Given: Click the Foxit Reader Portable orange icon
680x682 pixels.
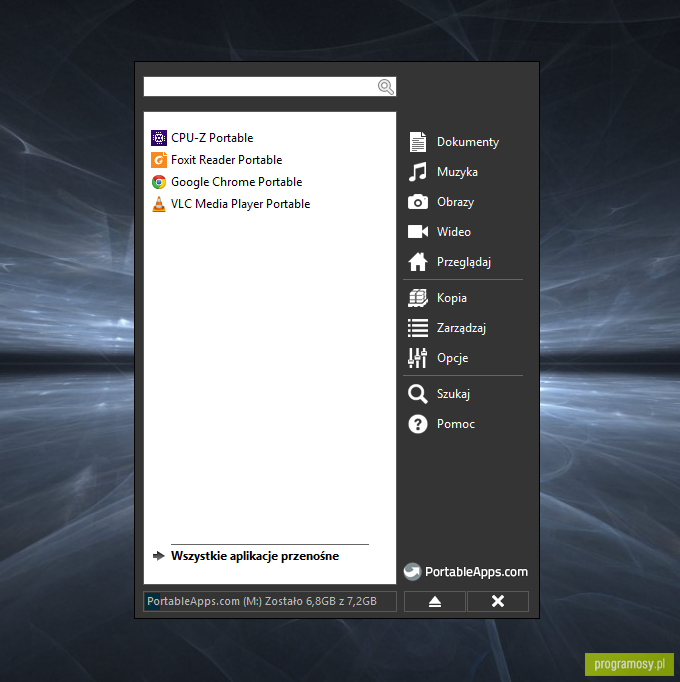Looking at the screenshot, I should pyautogui.click(x=159, y=160).
